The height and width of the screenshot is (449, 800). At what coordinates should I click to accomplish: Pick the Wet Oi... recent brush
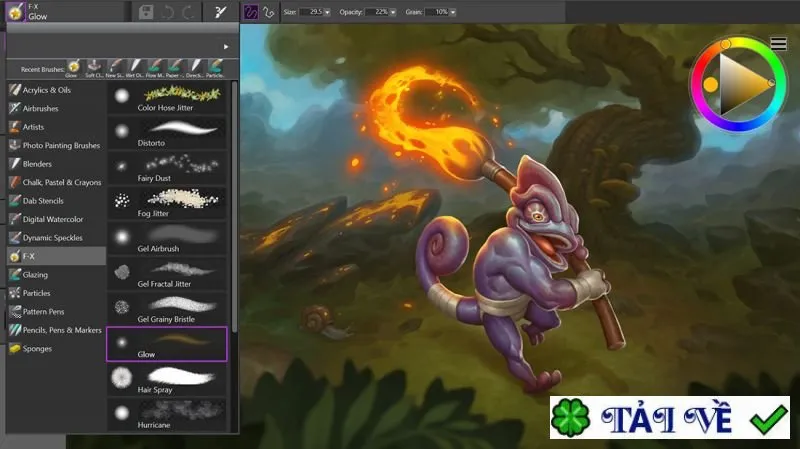click(x=134, y=68)
